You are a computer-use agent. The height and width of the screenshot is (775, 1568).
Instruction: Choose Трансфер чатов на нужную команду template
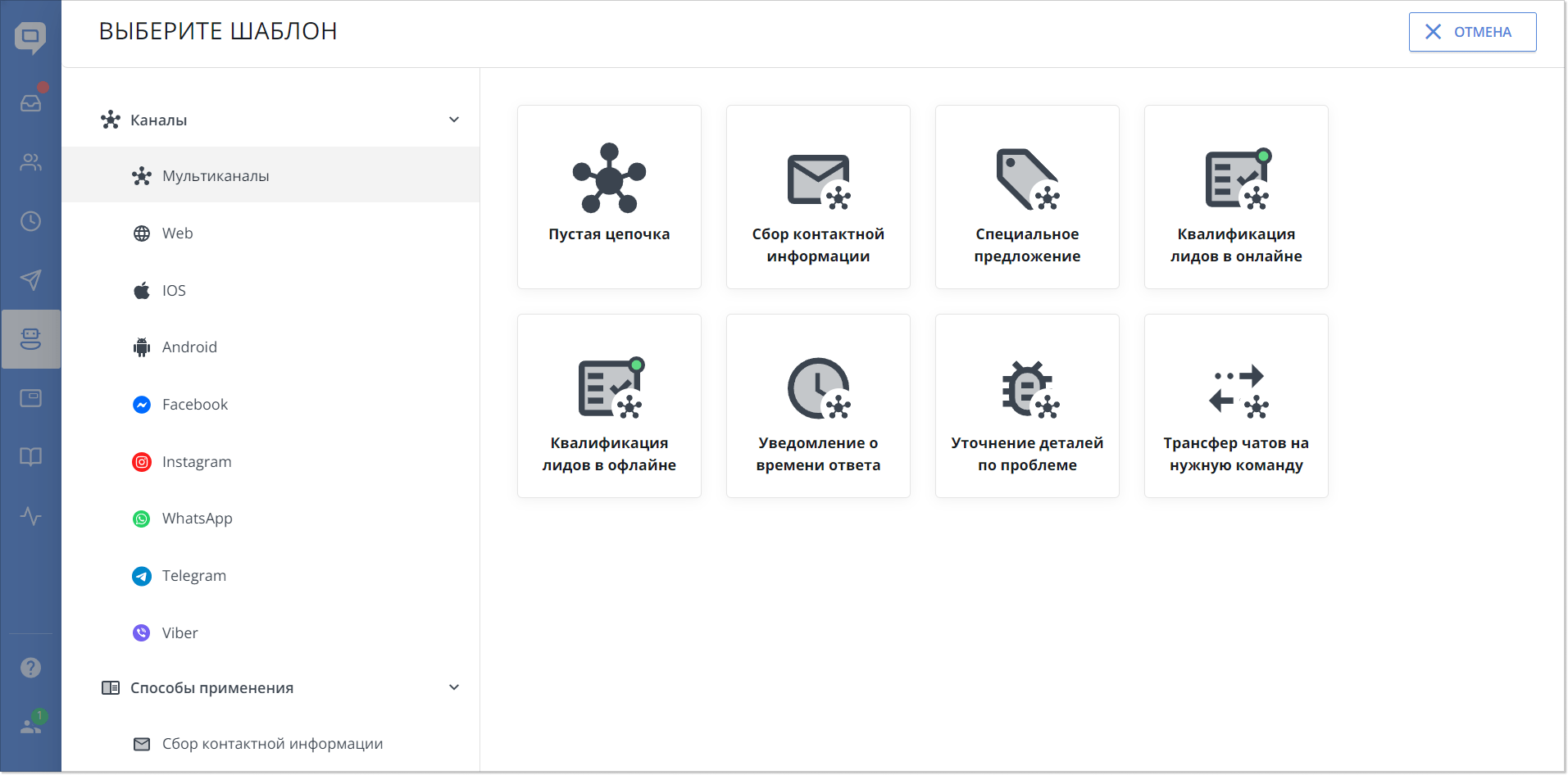point(1236,406)
